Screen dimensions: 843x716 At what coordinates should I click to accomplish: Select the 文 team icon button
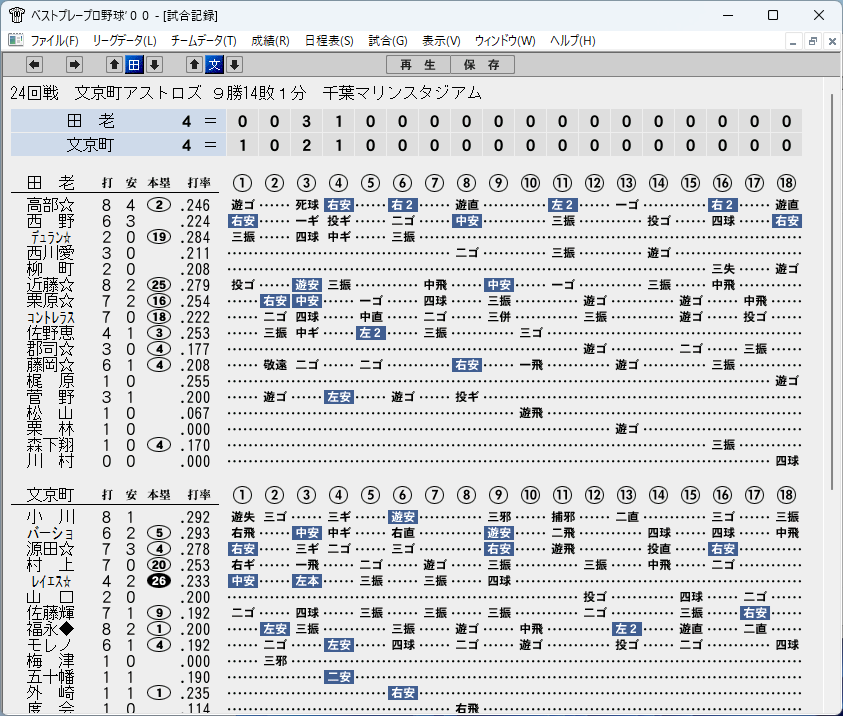214,65
